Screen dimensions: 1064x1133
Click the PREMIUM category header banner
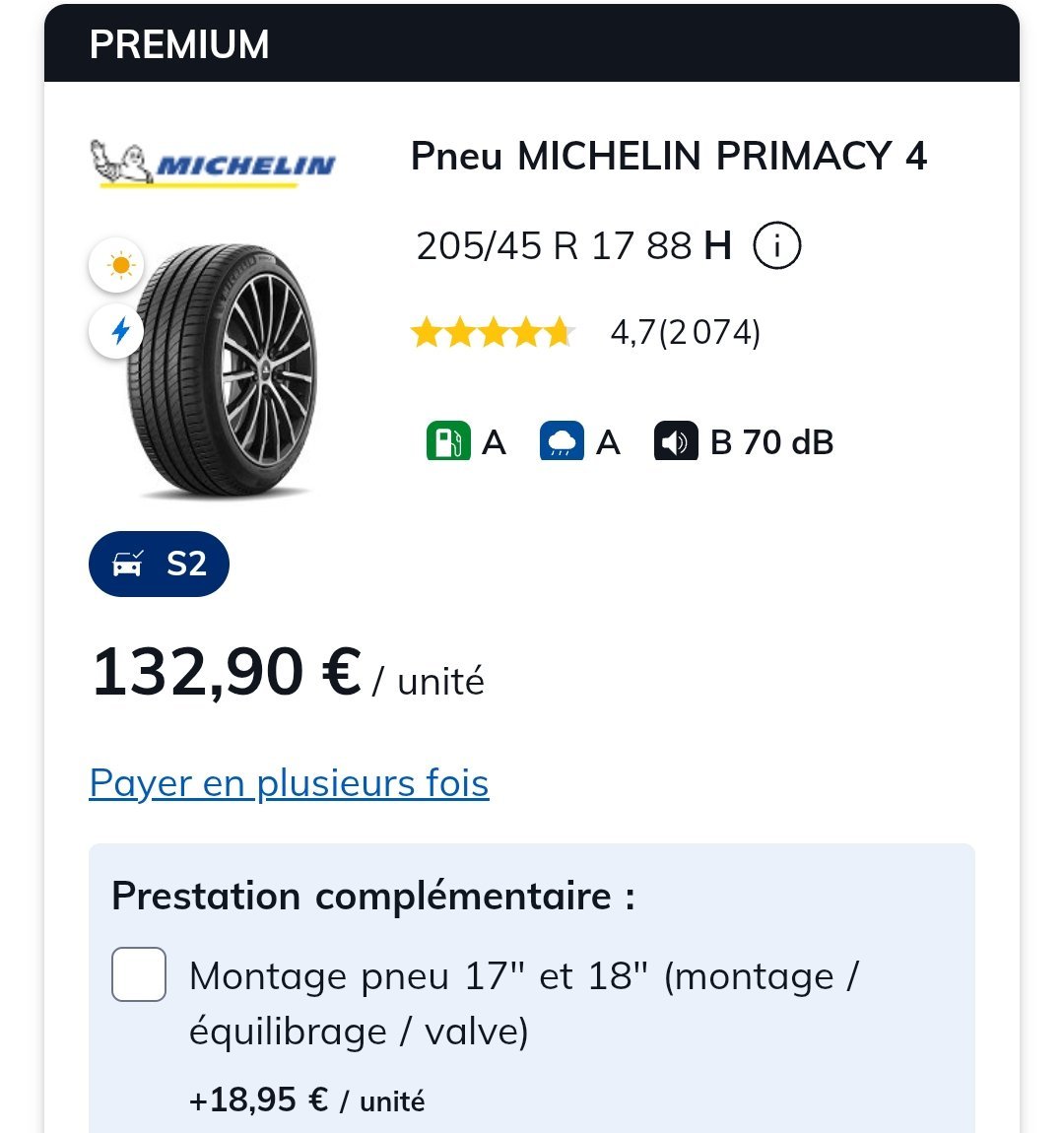click(532, 44)
